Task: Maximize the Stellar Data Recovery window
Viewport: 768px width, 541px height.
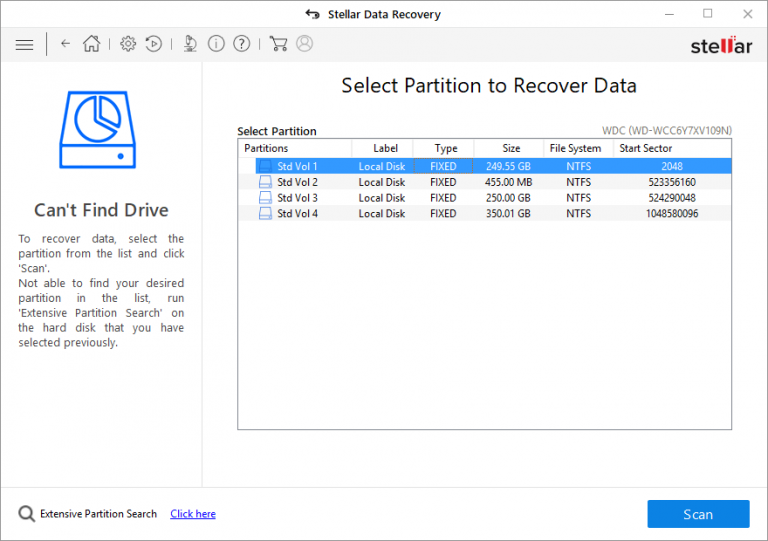Action: 708,14
